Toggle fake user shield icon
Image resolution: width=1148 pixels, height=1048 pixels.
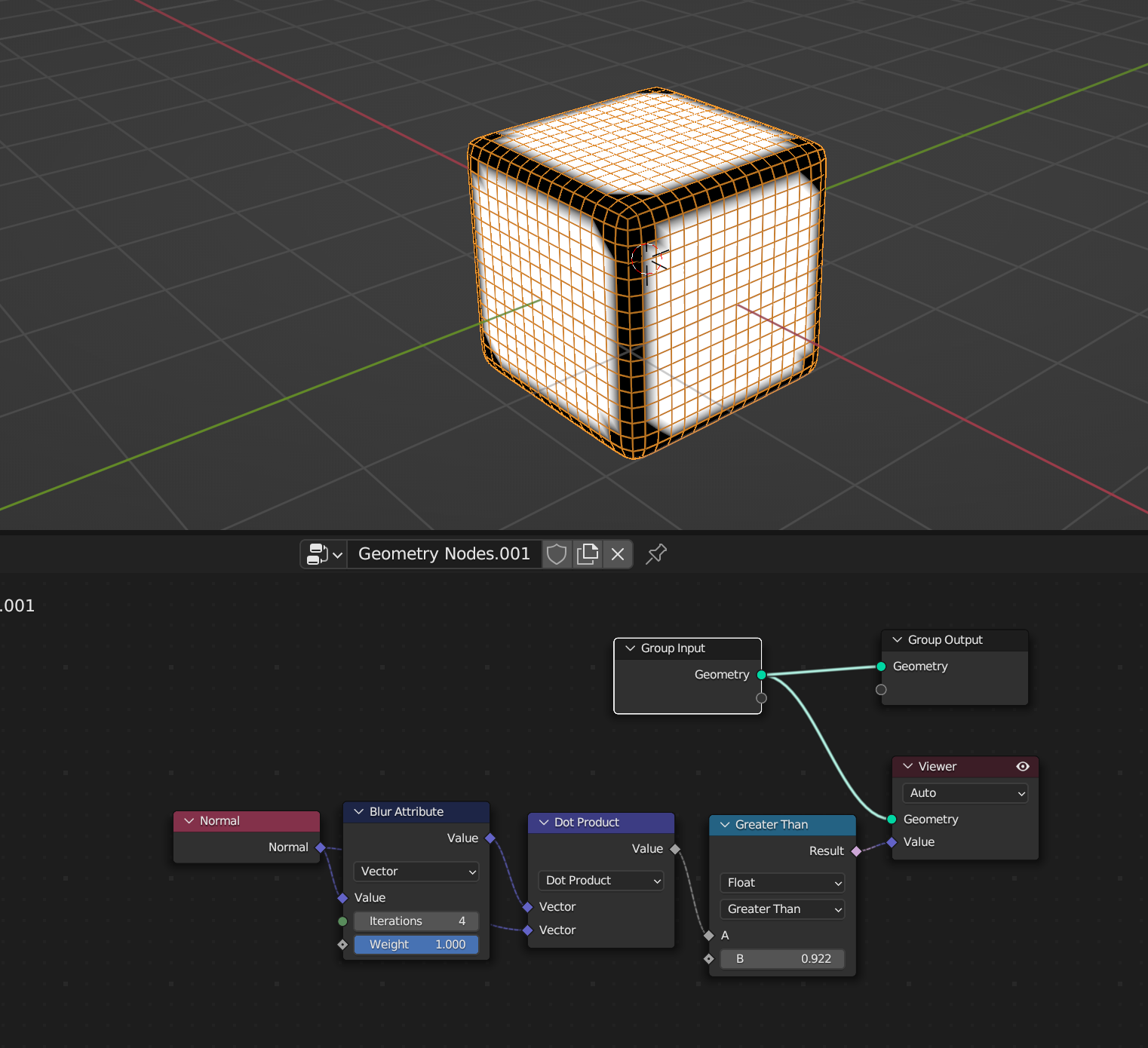pos(557,554)
